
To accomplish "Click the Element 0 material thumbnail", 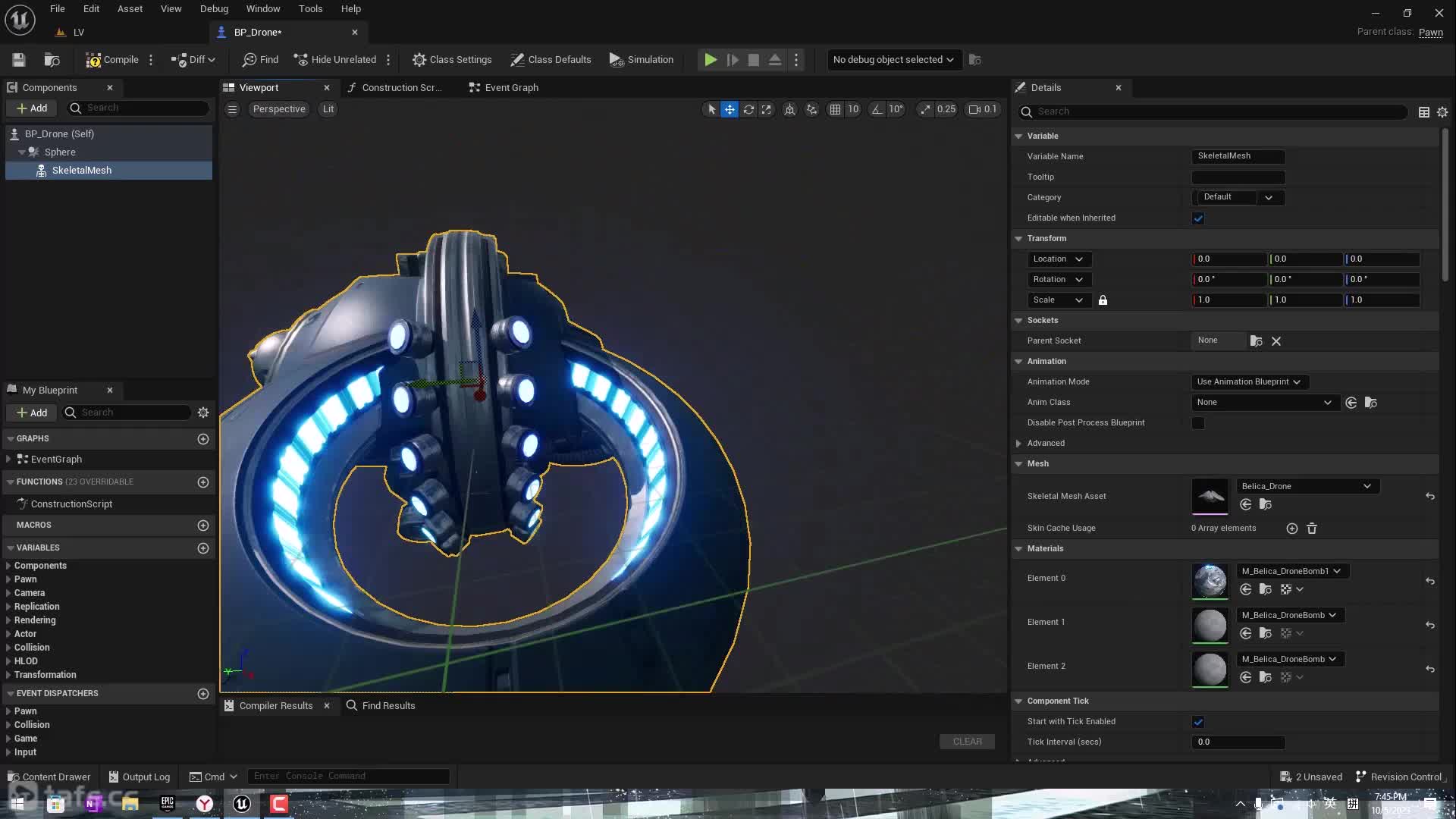I will pyautogui.click(x=1210, y=582).
